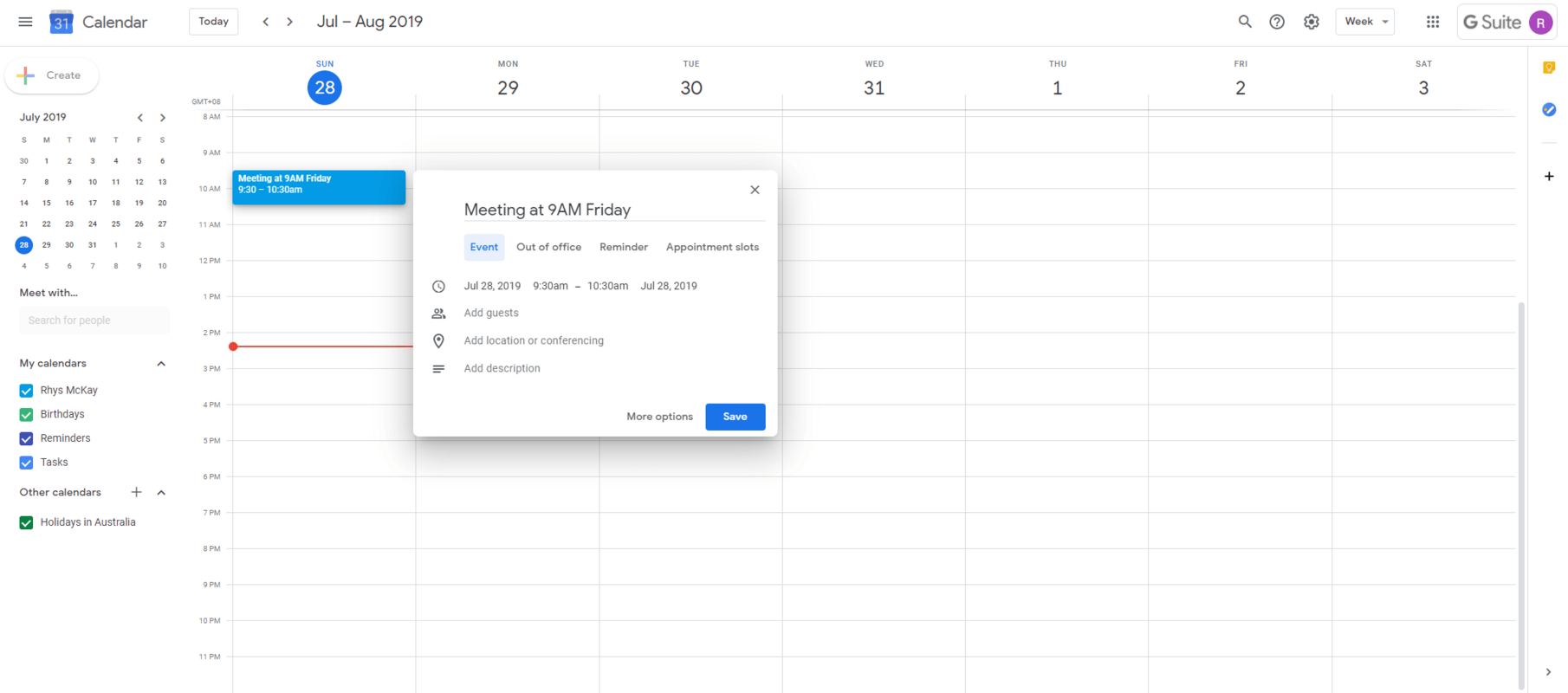The height and width of the screenshot is (693, 1568).
Task: Click the location pin icon
Action: (x=438, y=341)
